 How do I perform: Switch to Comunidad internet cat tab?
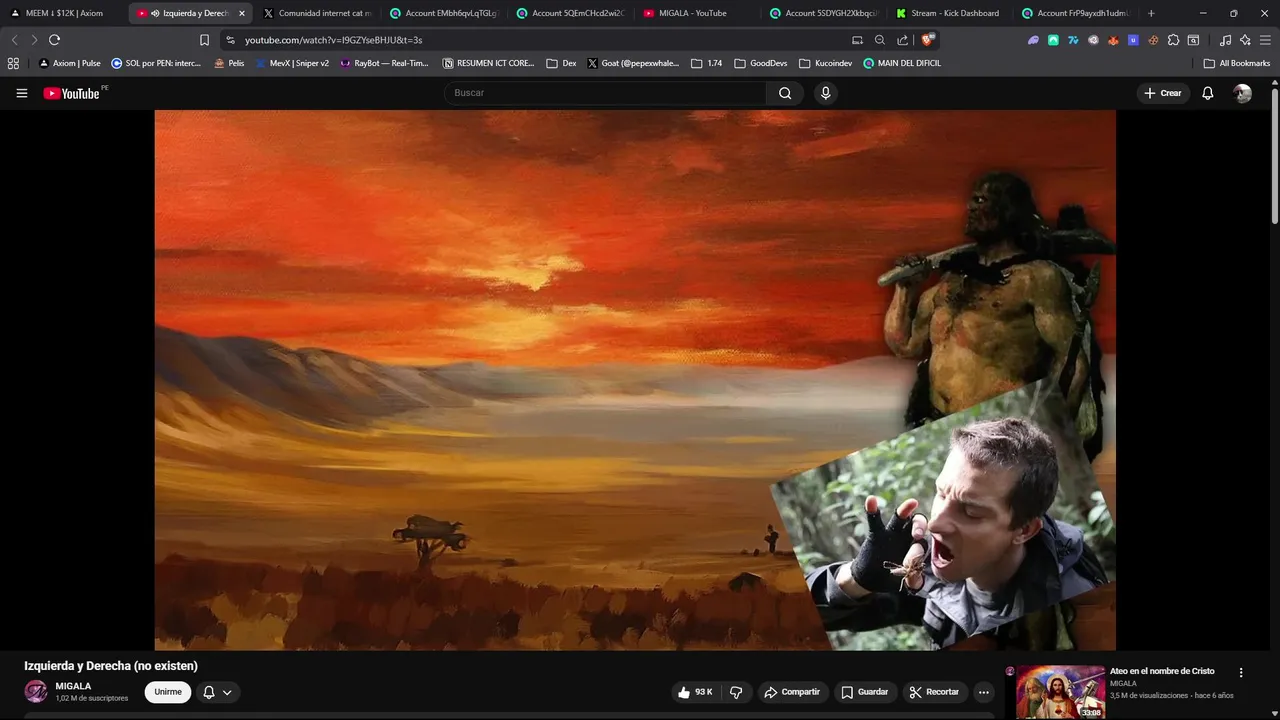[x=318, y=13]
